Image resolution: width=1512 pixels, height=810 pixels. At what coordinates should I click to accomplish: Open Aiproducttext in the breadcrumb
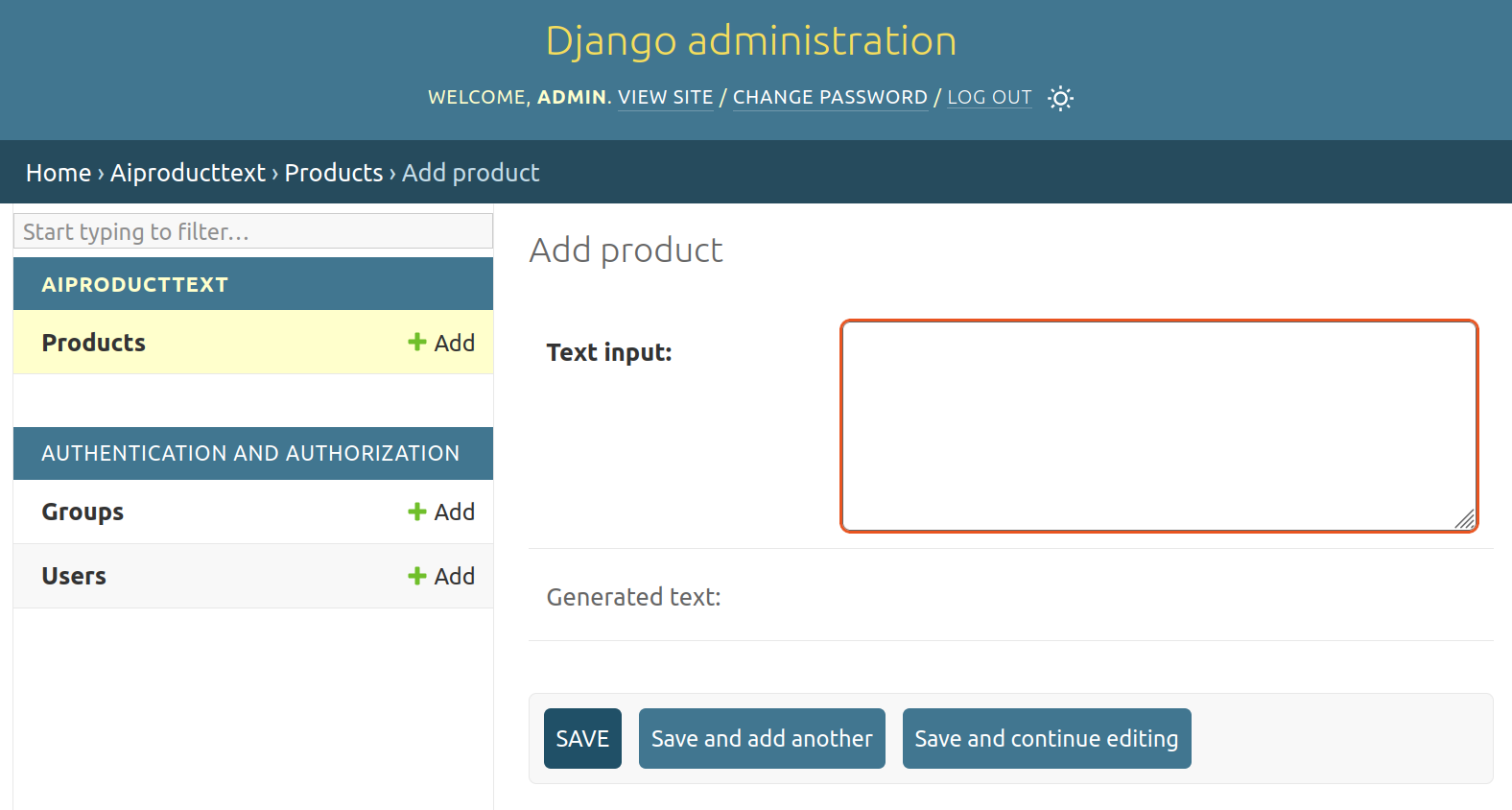pyautogui.click(x=188, y=173)
